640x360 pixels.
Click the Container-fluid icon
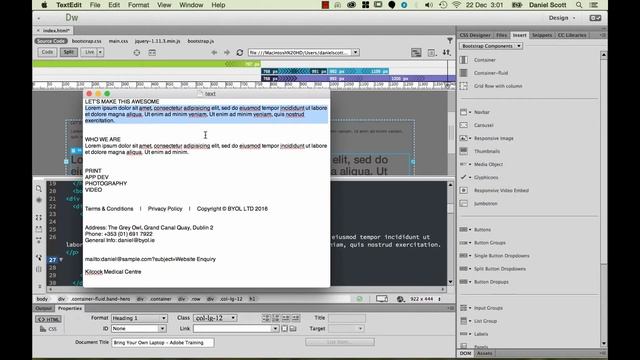tap(464, 73)
